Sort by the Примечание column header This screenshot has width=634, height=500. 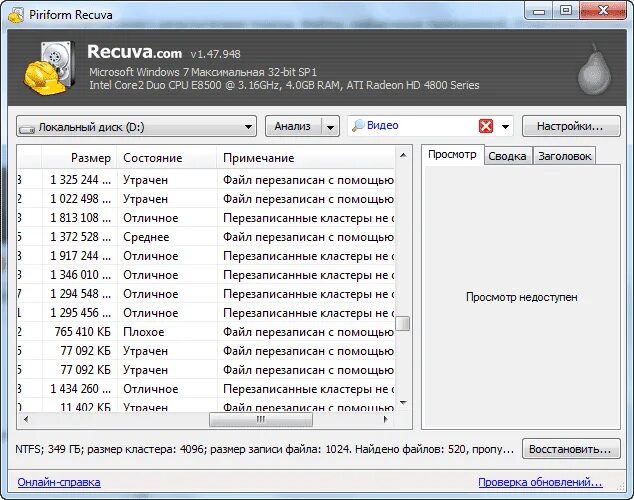(306, 158)
